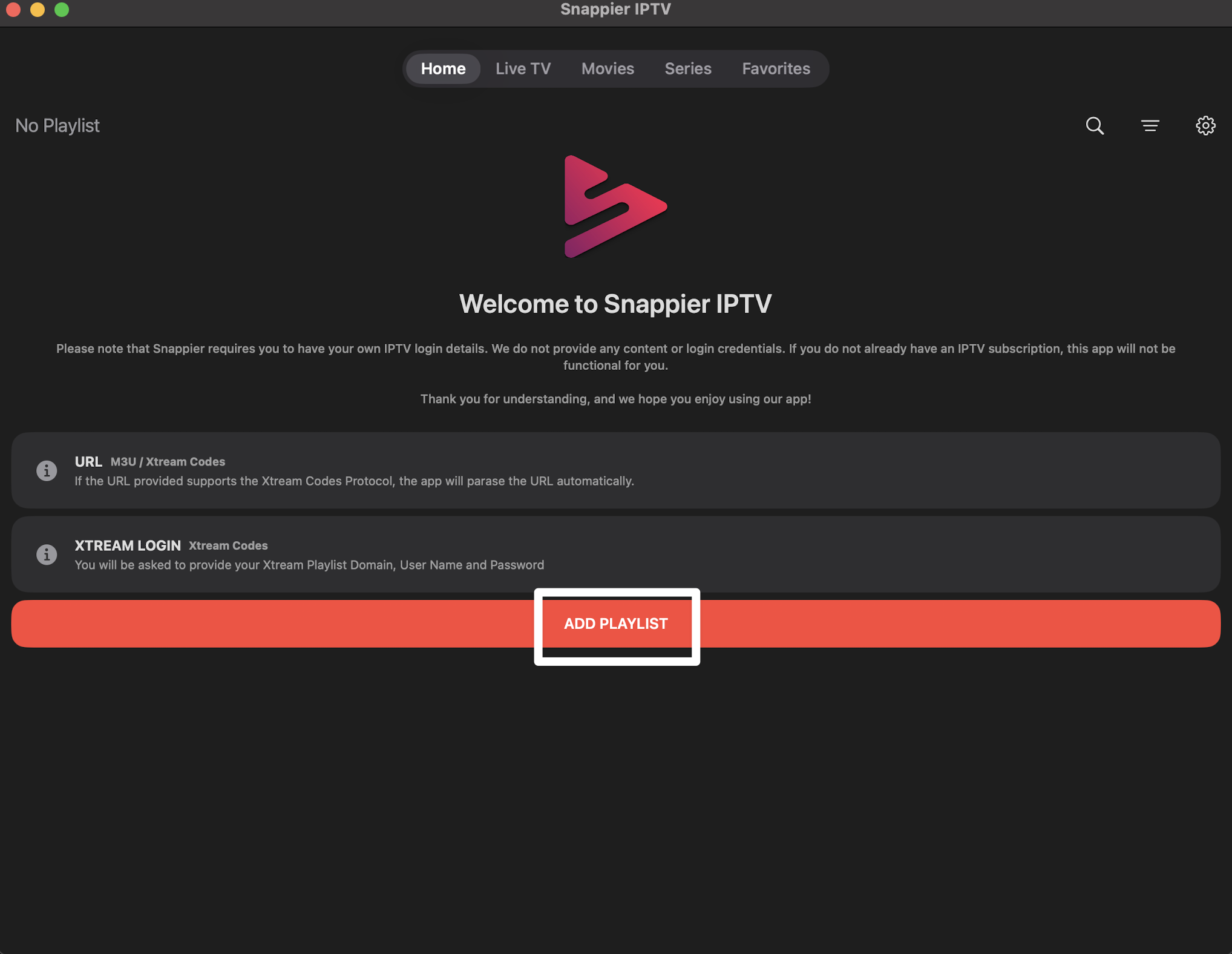Screen dimensions: 1232x954
Task: Maximize window with green button
Action: 62,9
